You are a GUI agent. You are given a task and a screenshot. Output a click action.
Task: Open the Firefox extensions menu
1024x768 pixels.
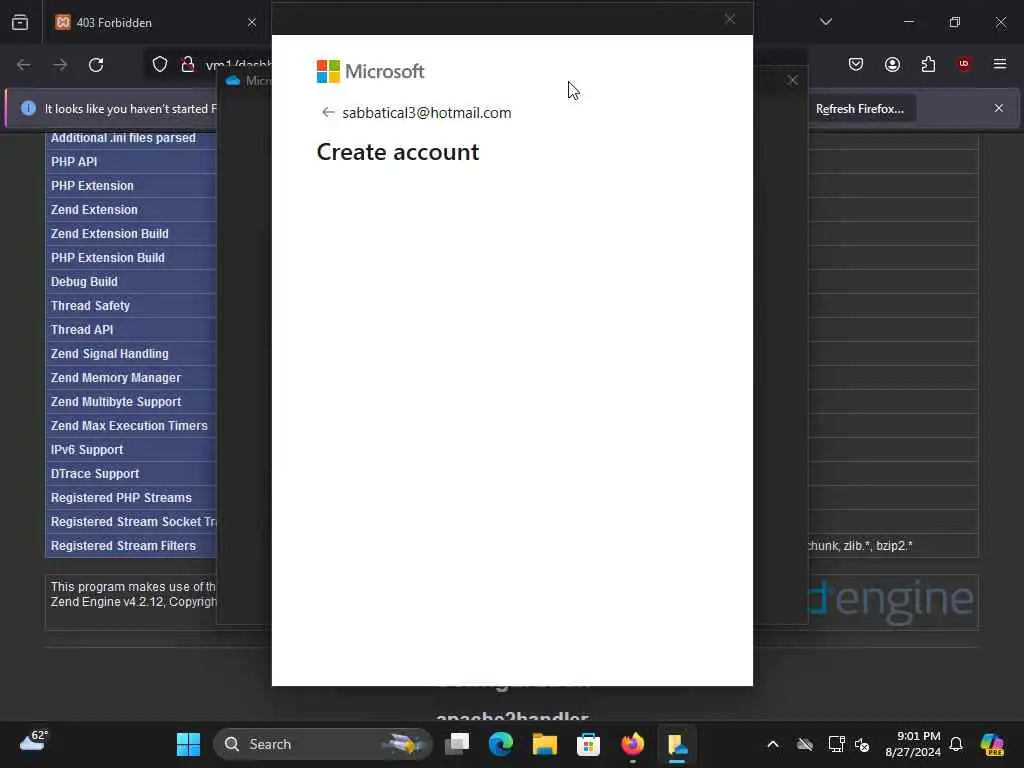point(928,64)
